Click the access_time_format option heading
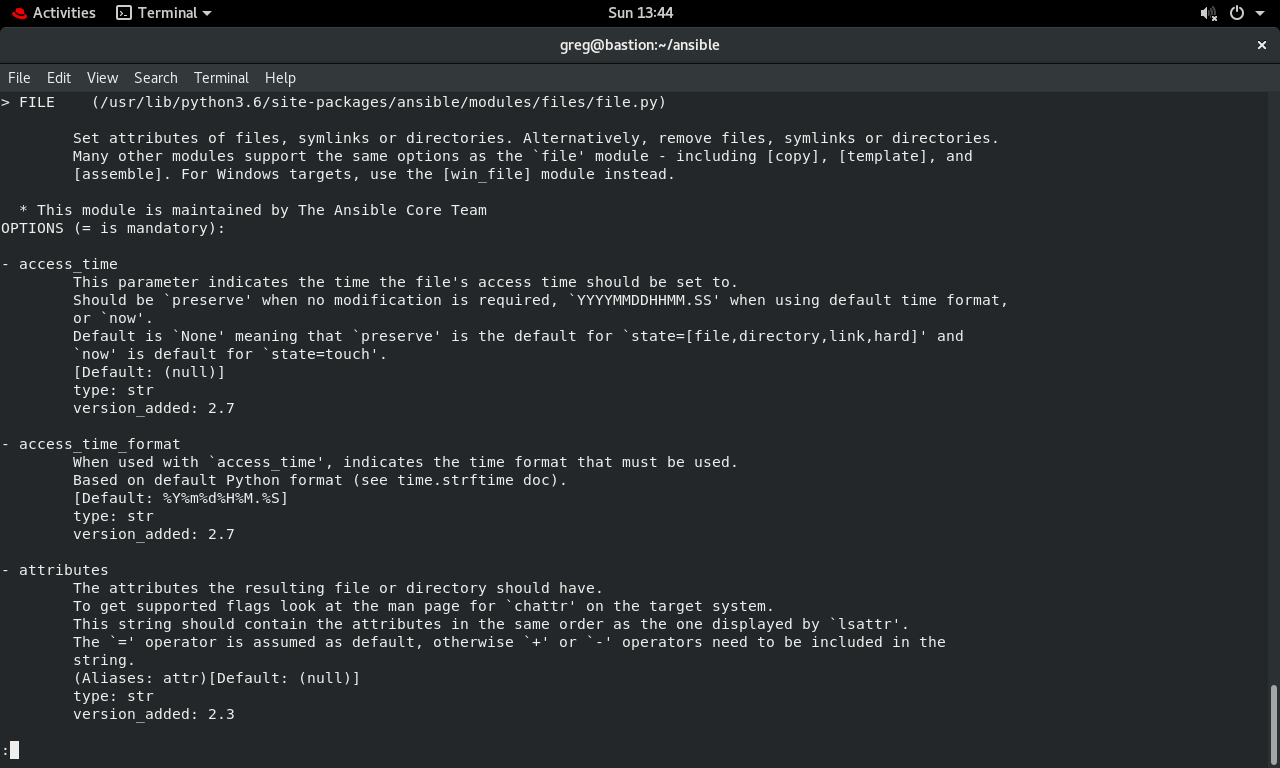Image resolution: width=1280 pixels, height=768 pixels. 99,444
